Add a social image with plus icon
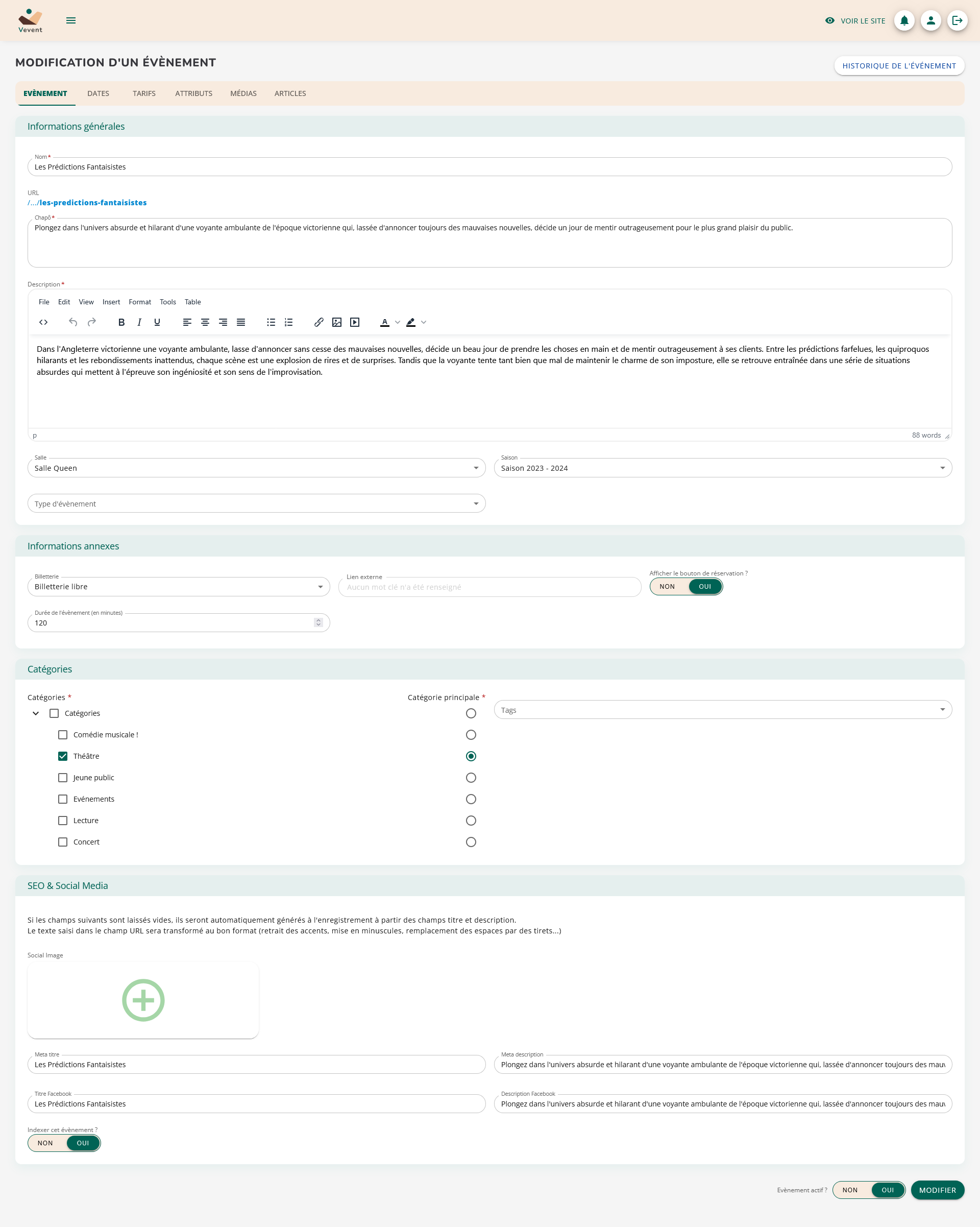The width and height of the screenshot is (980, 1227). [143, 1000]
